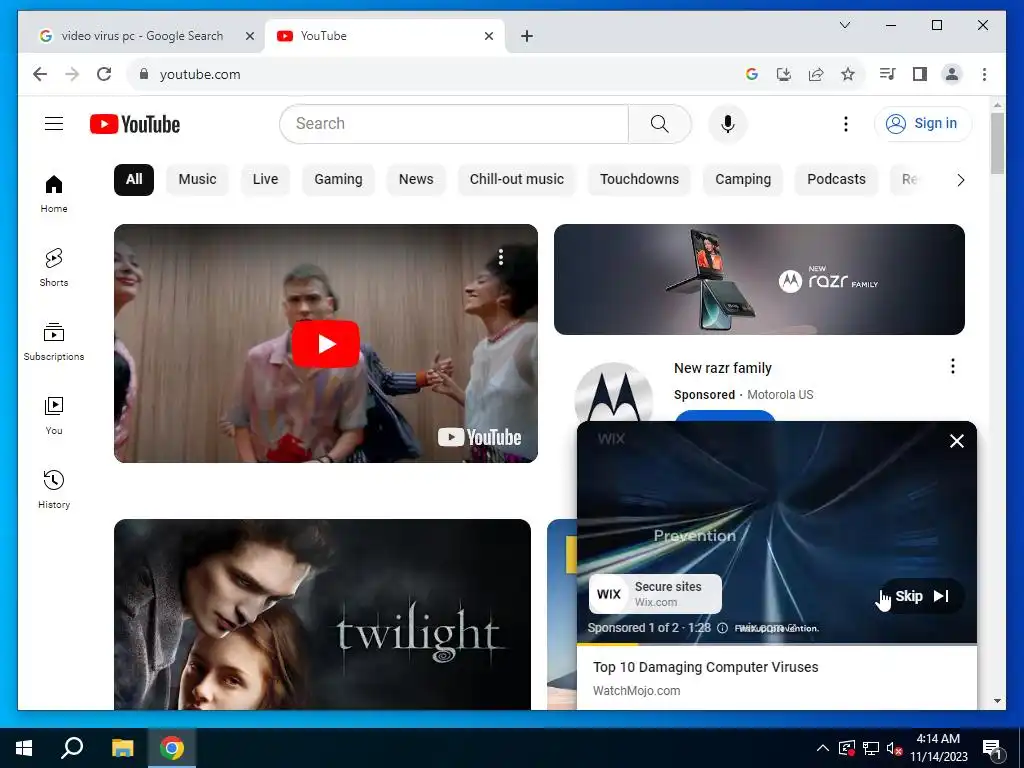Image resolution: width=1024 pixels, height=768 pixels.
Task: Filter by the News chip
Action: 416,180
